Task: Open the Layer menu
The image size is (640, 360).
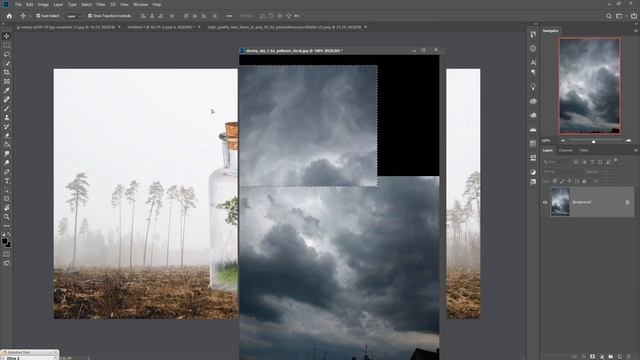Action: coord(58,4)
